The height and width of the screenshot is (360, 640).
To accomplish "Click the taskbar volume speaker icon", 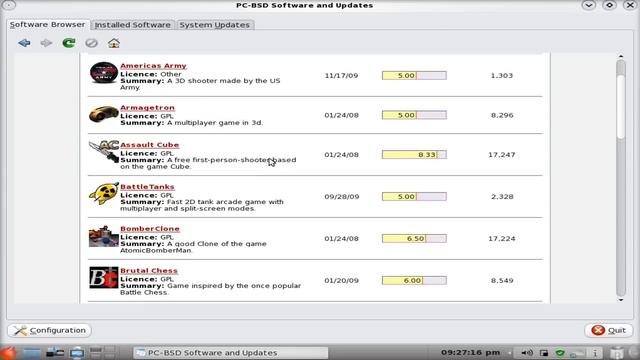I will point(527,353).
